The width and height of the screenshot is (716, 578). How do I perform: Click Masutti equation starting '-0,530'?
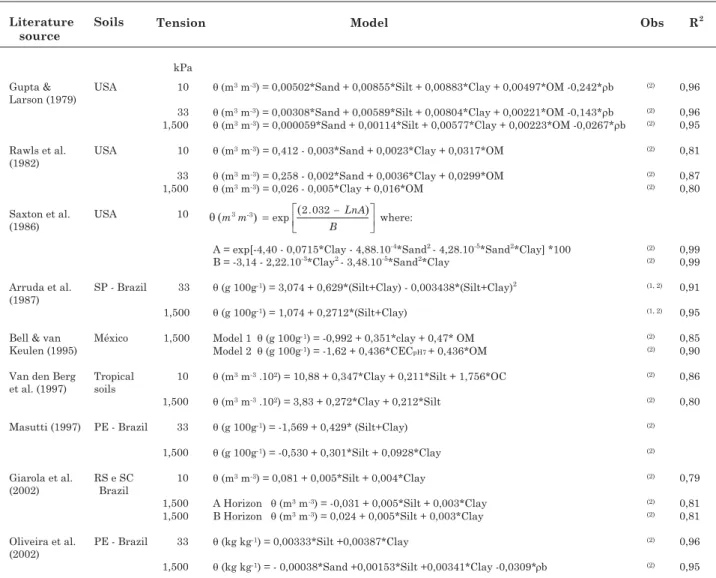tap(326, 453)
